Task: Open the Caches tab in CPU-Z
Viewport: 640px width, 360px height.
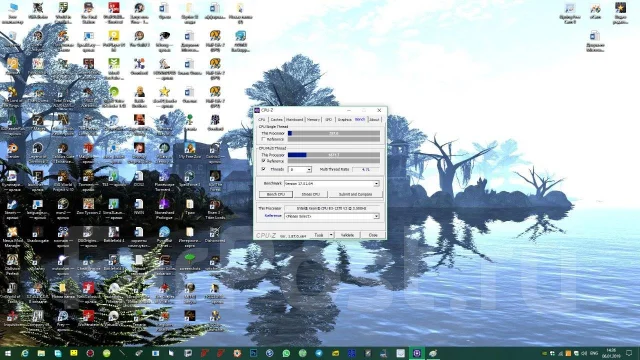Action: pyautogui.click(x=276, y=120)
